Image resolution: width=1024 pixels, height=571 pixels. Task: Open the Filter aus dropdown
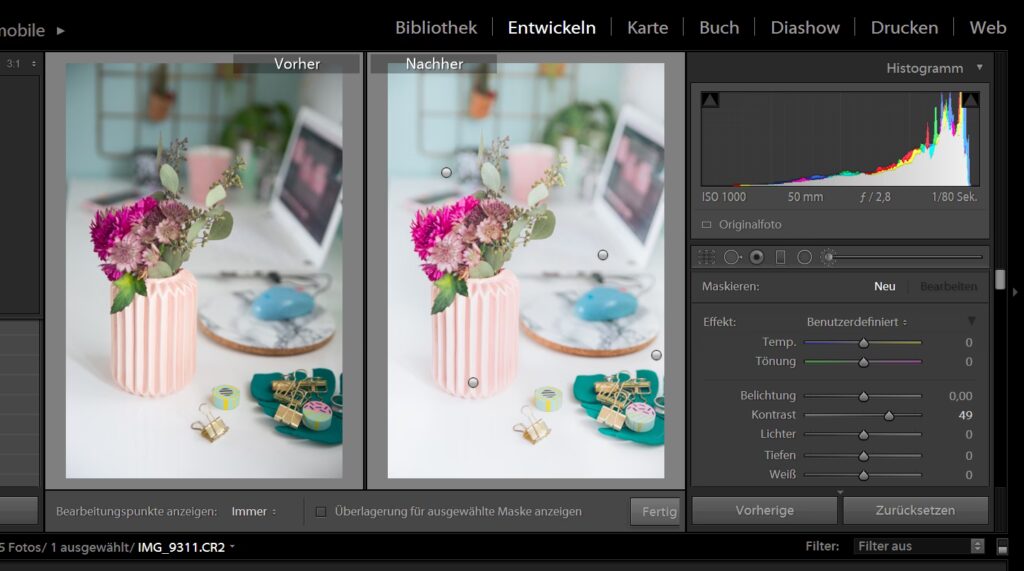tap(920, 546)
